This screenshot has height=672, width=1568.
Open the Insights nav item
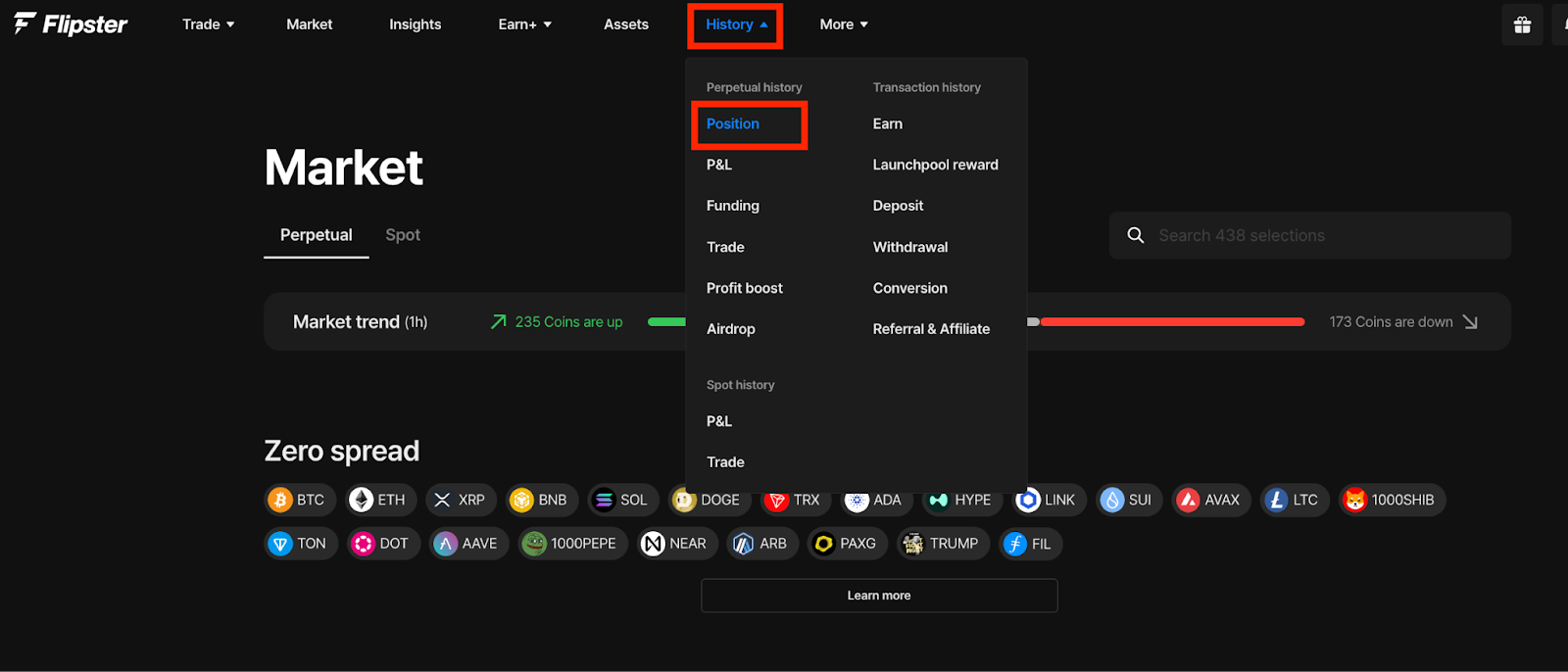click(416, 24)
